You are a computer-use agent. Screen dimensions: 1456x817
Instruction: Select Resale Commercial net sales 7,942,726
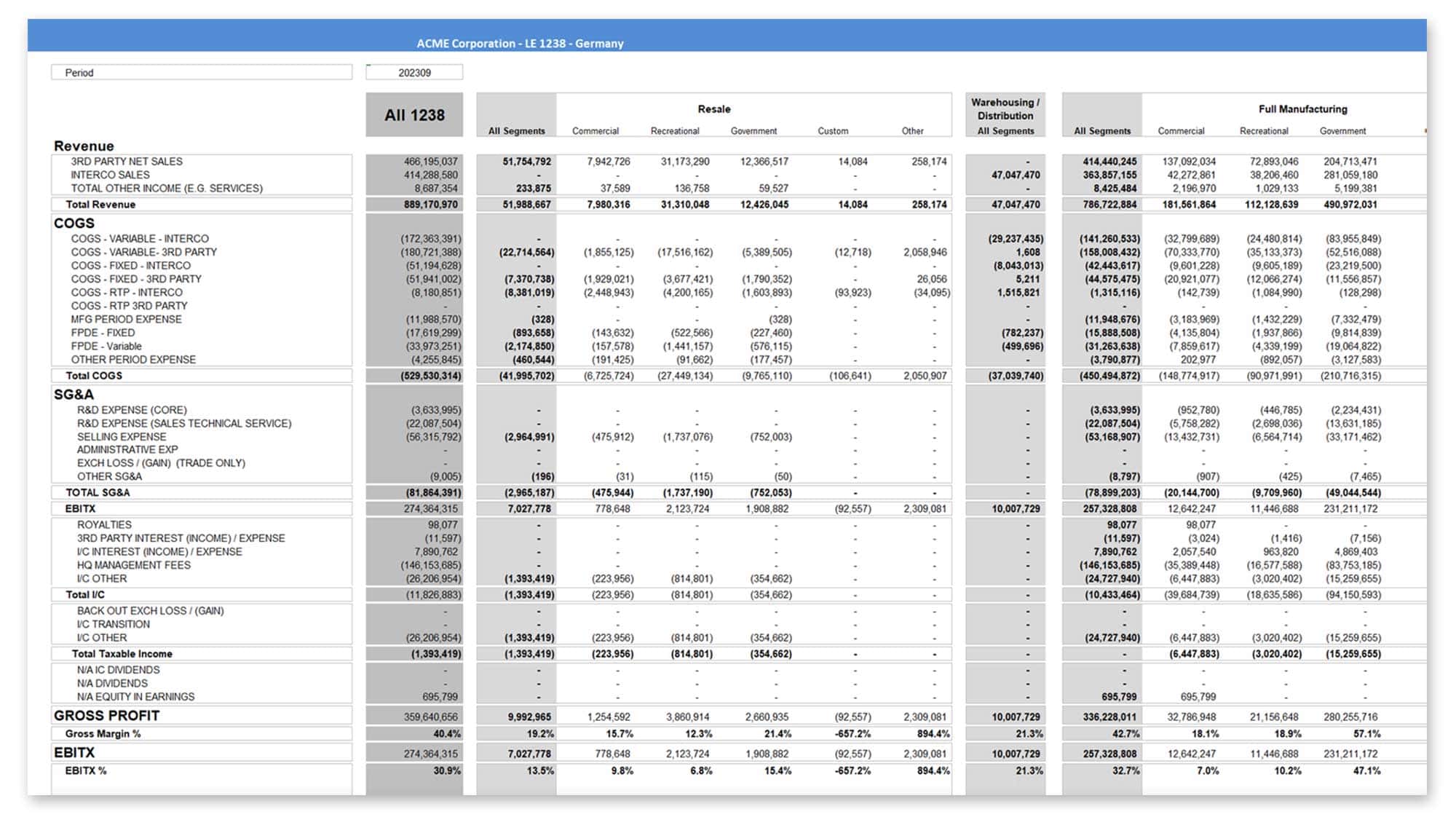point(609,162)
